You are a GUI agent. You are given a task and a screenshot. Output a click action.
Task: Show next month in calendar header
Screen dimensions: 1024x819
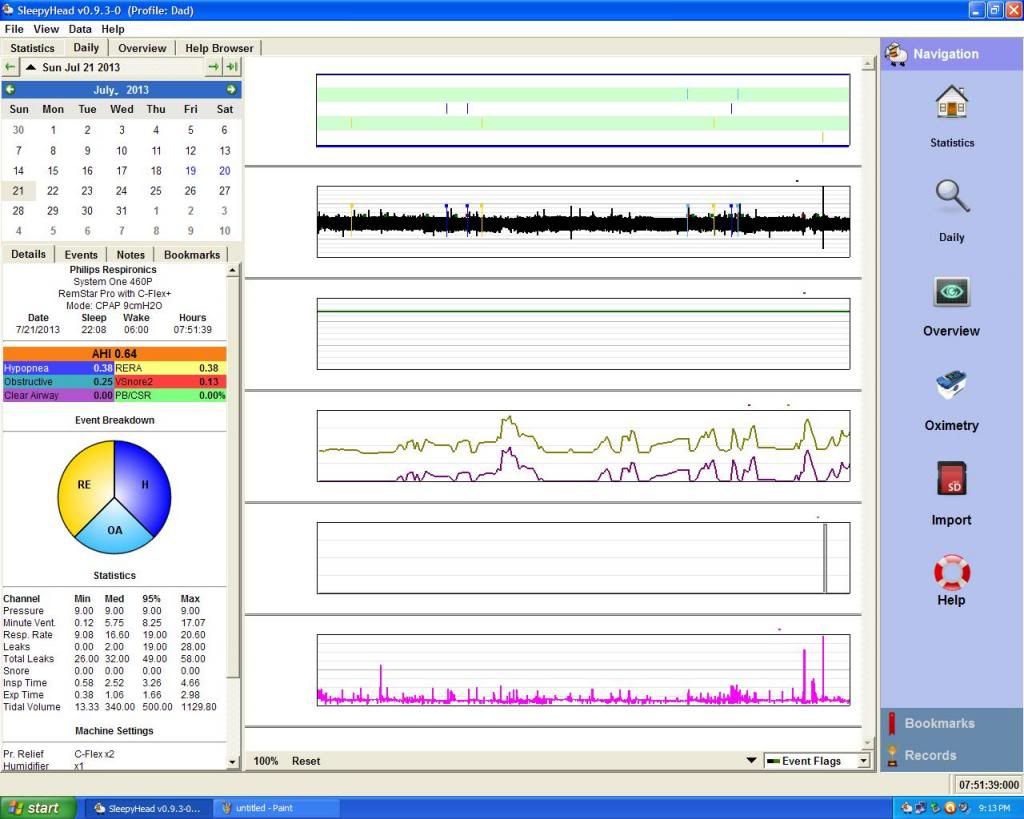coord(231,89)
